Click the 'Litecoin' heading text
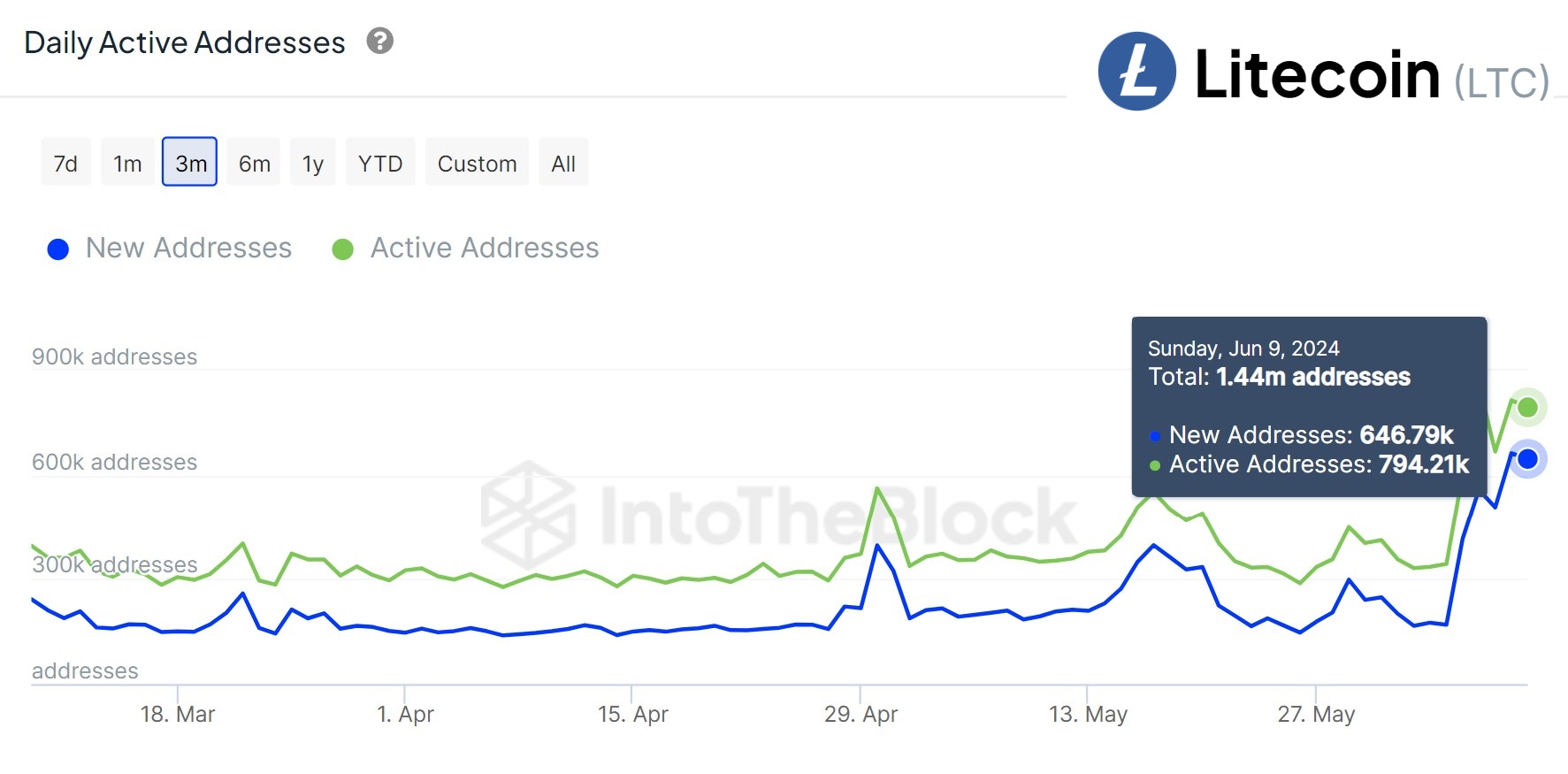 (x=1317, y=73)
